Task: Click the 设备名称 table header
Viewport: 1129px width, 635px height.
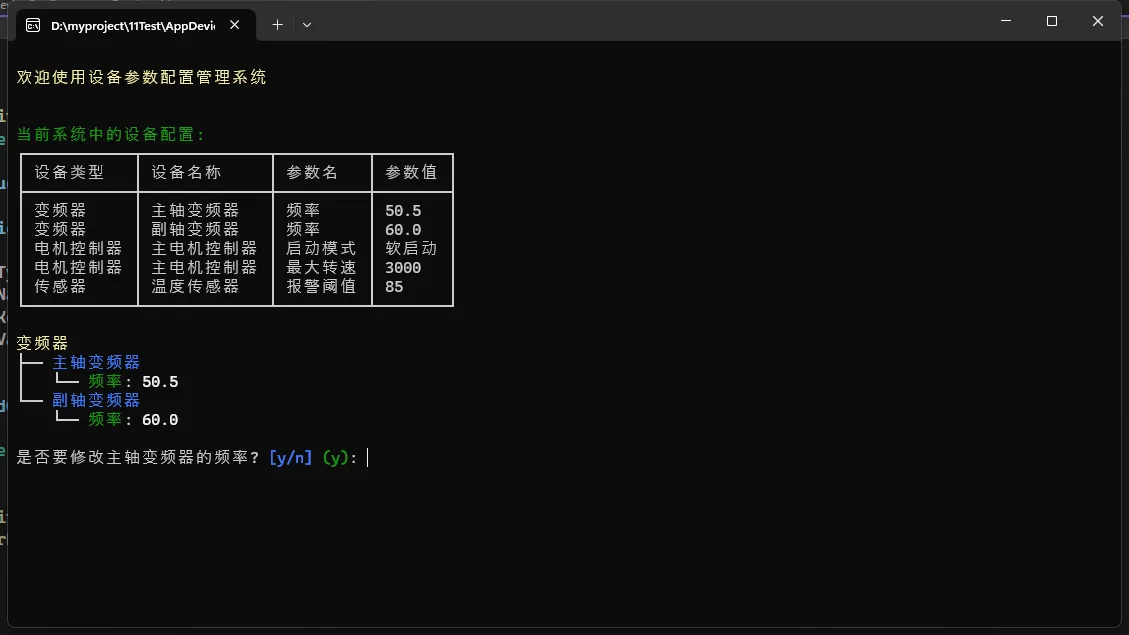Action: click(x=186, y=172)
